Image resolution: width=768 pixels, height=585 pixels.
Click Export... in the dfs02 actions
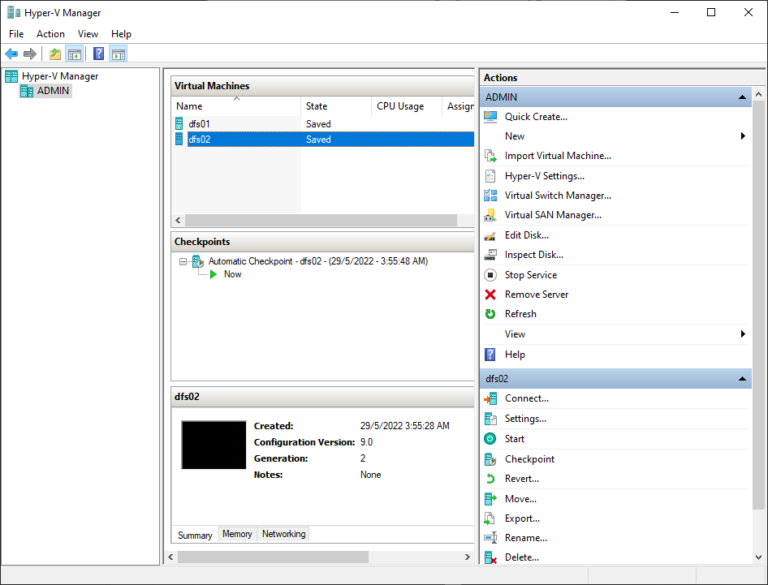pyautogui.click(x=522, y=518)
